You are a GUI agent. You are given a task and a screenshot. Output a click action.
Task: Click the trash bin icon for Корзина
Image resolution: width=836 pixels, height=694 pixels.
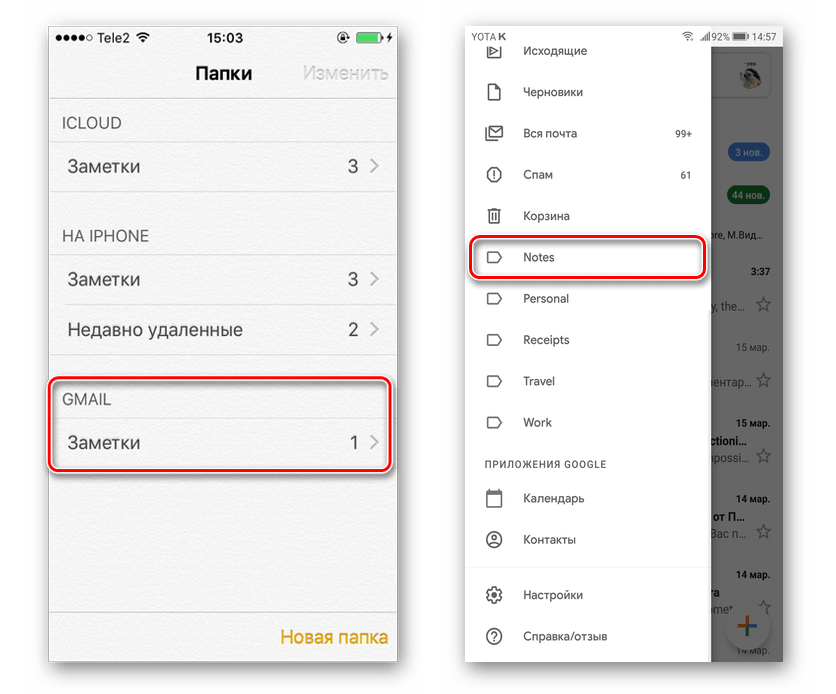[x=494, y=216]
